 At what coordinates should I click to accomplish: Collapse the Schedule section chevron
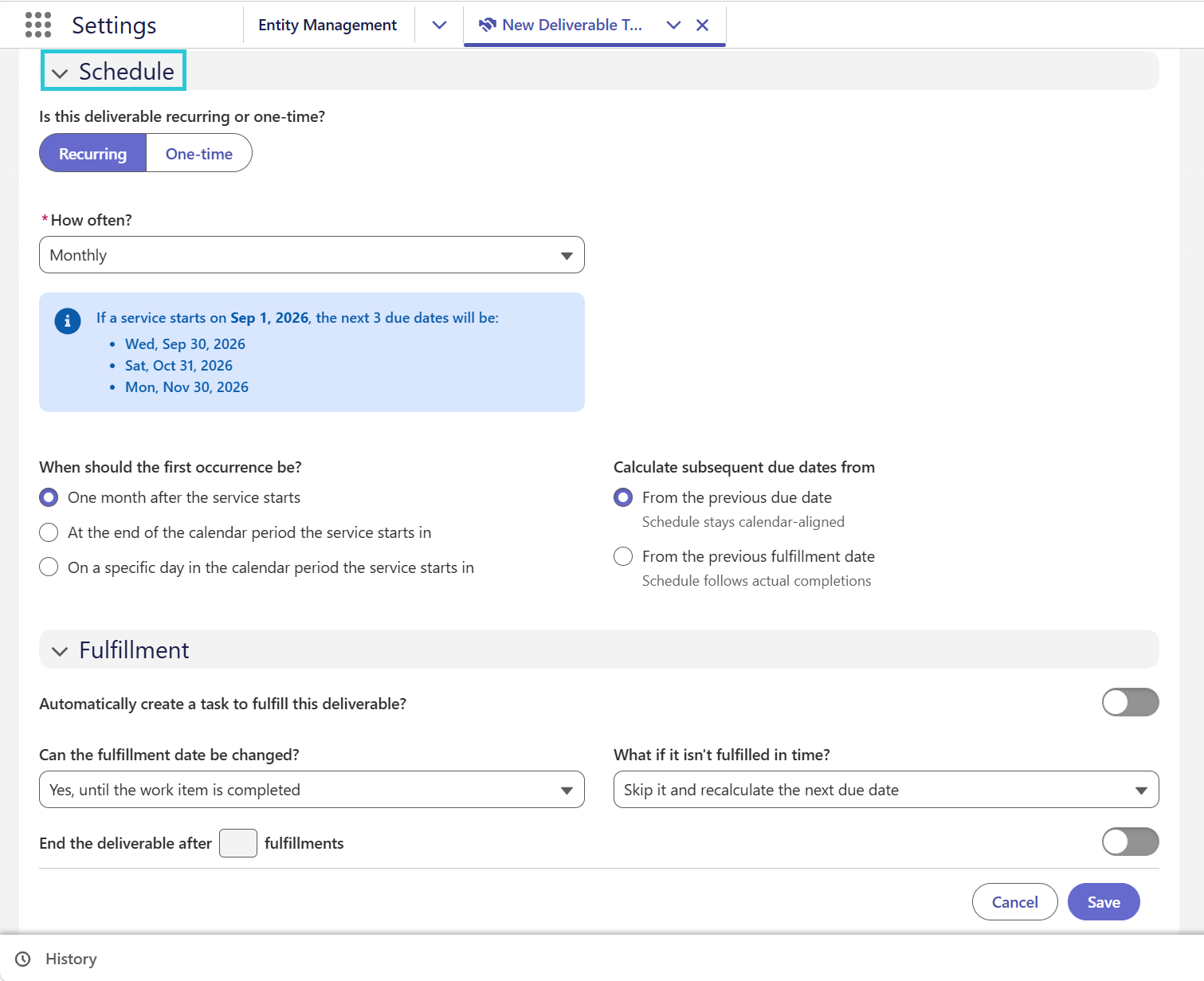point(60,73)
